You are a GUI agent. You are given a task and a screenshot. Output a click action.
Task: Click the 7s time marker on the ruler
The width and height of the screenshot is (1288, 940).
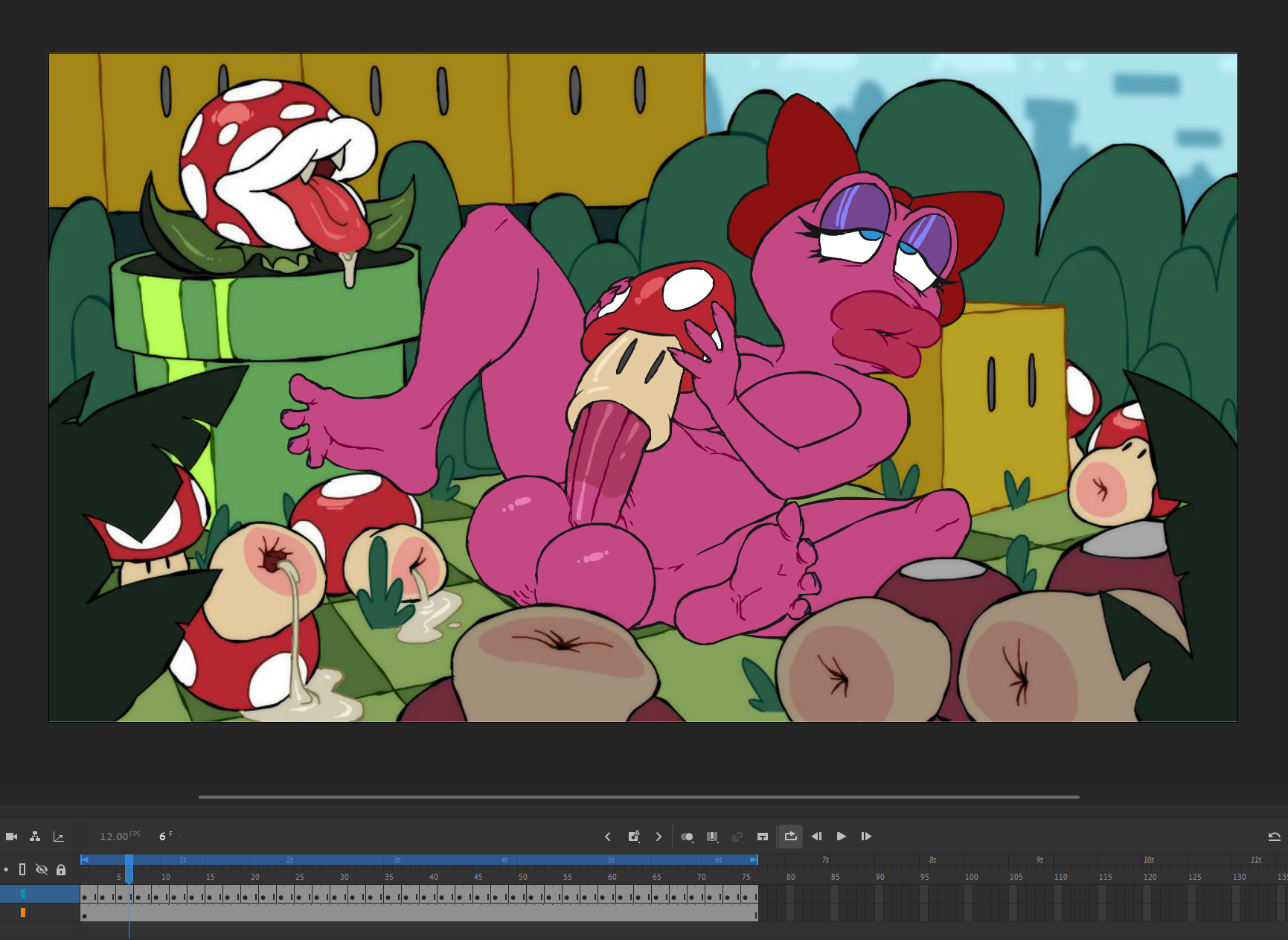tap(825, 860)
